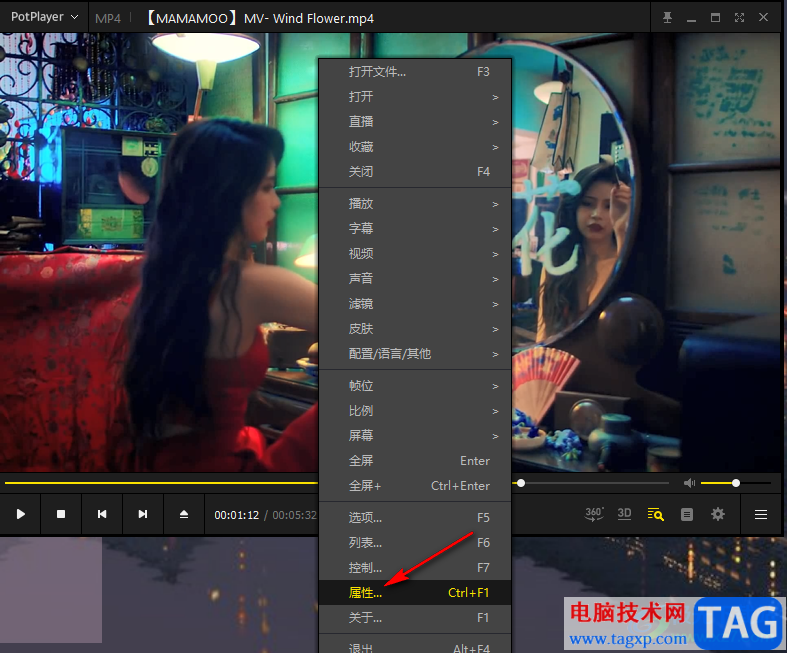Click the Play button
Image resolution: width=787 pixels, height=653 pixels.
[21, 514]
